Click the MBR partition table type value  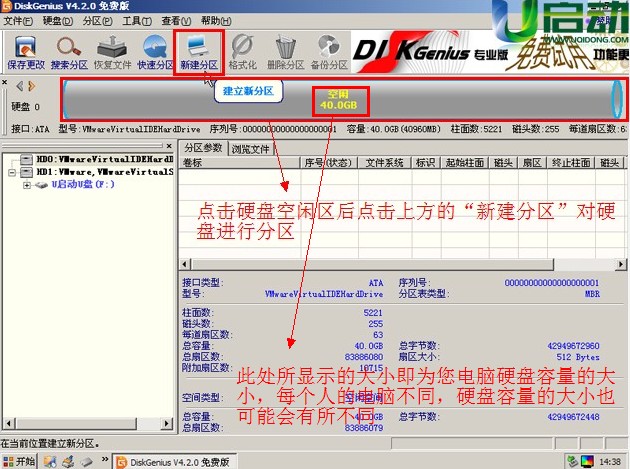(592, 294)
